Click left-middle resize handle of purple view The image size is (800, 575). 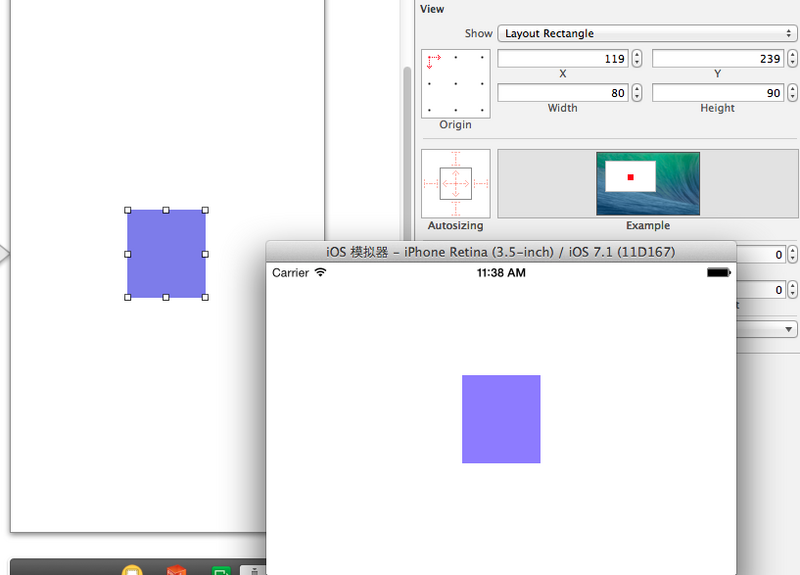point(128,254)
